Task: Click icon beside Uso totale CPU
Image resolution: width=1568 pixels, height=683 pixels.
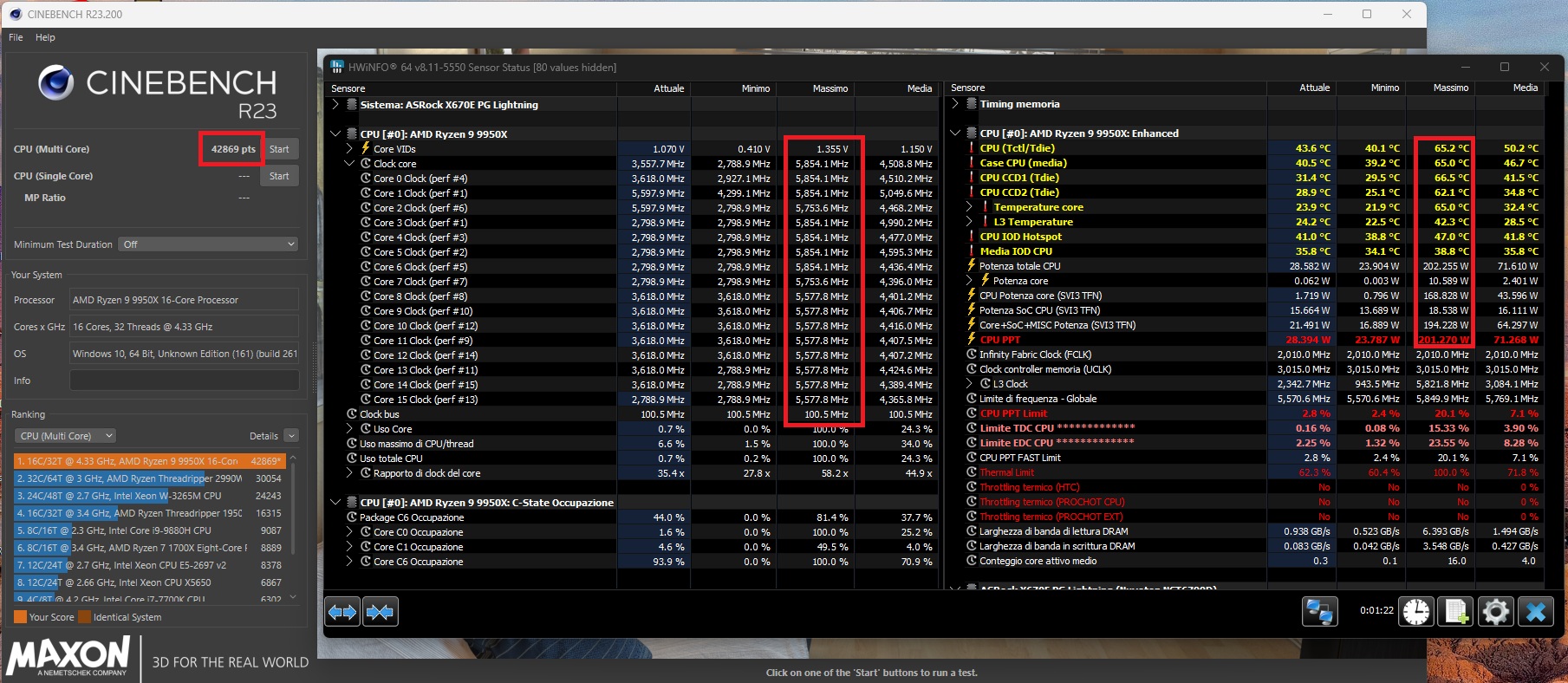Action: coord(352,458)
